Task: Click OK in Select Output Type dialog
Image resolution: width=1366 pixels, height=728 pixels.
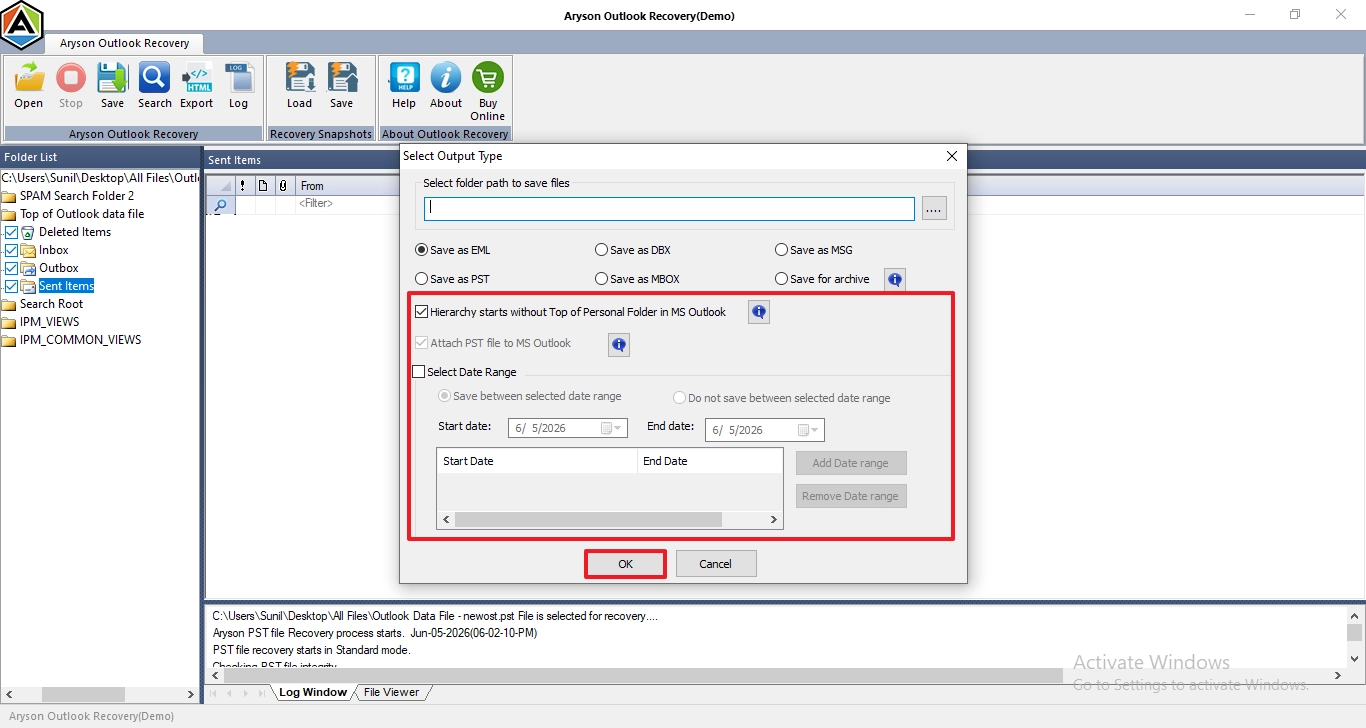Action: (x=625, y=564)
